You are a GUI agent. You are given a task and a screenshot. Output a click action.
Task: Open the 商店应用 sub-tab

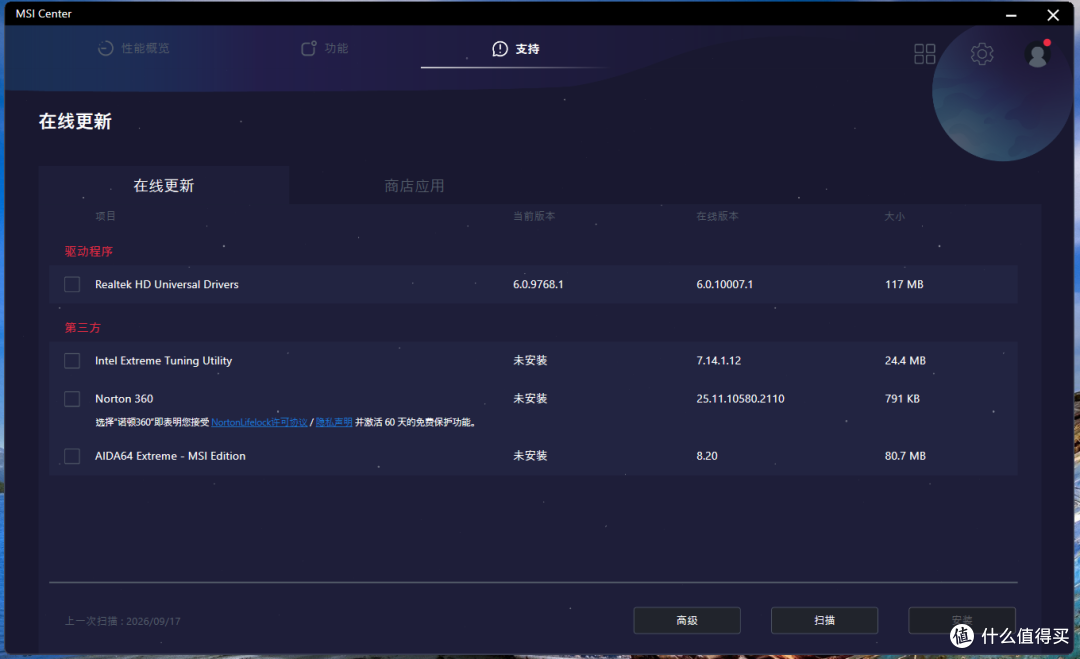(414, 186)
